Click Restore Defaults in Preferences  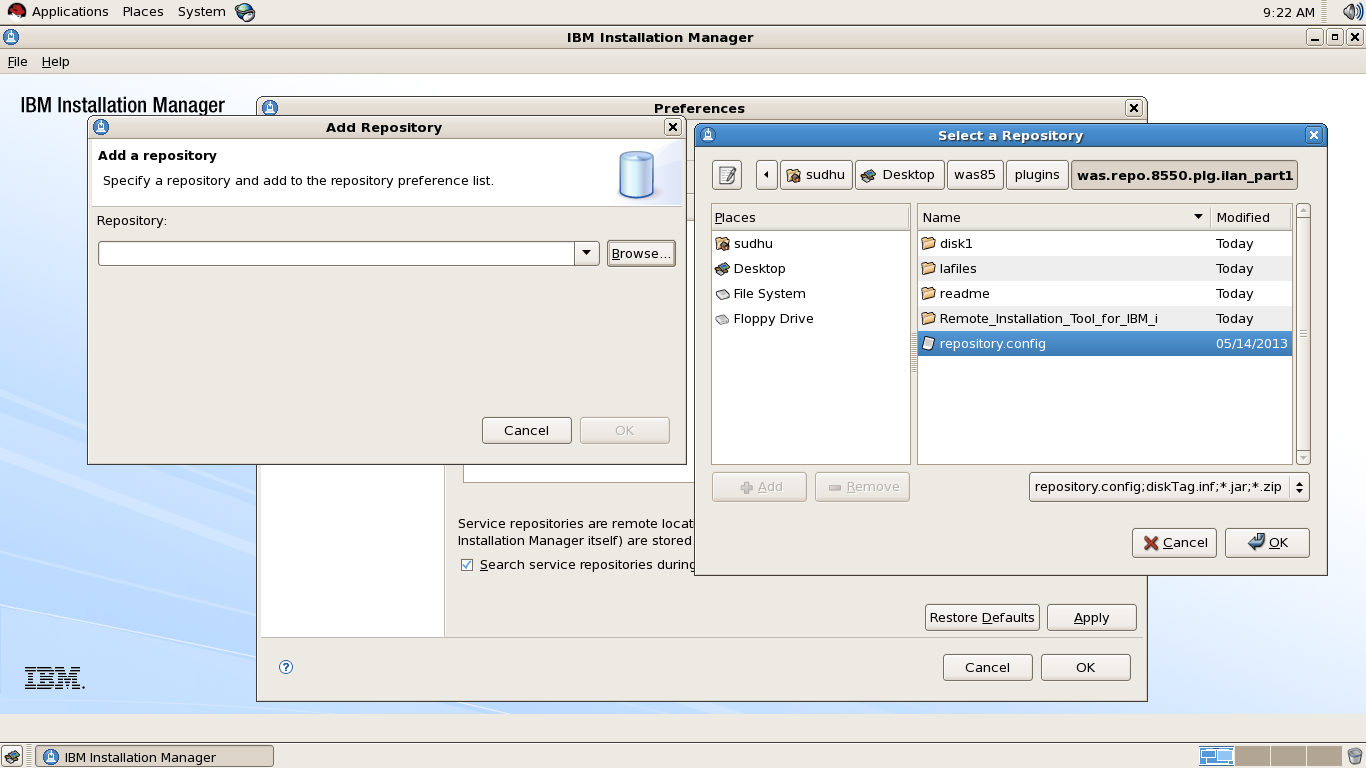coord(982,617)
